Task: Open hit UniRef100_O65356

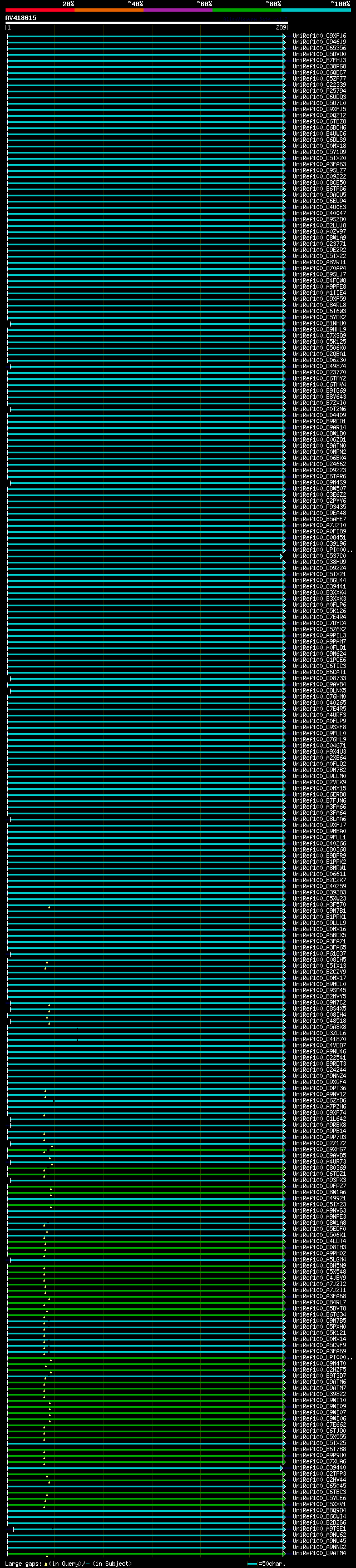Action: [319, 48]
